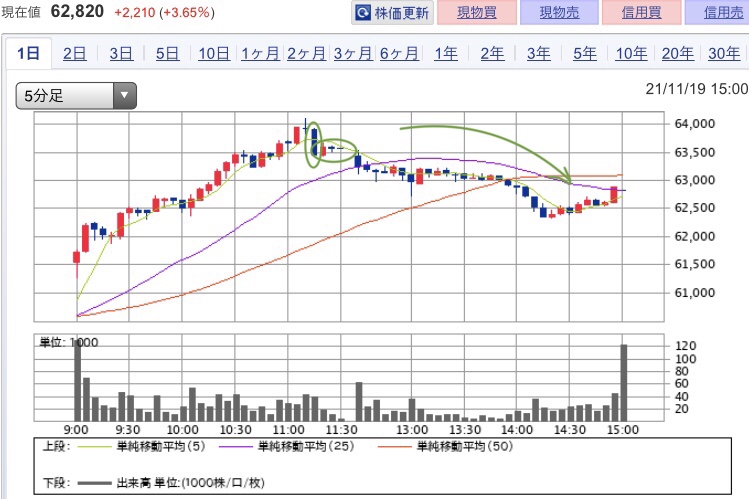The width and height of the screenshot is (749, 499).
Task: Click the 61,000 price axis label
Action: tap(695, 293)
